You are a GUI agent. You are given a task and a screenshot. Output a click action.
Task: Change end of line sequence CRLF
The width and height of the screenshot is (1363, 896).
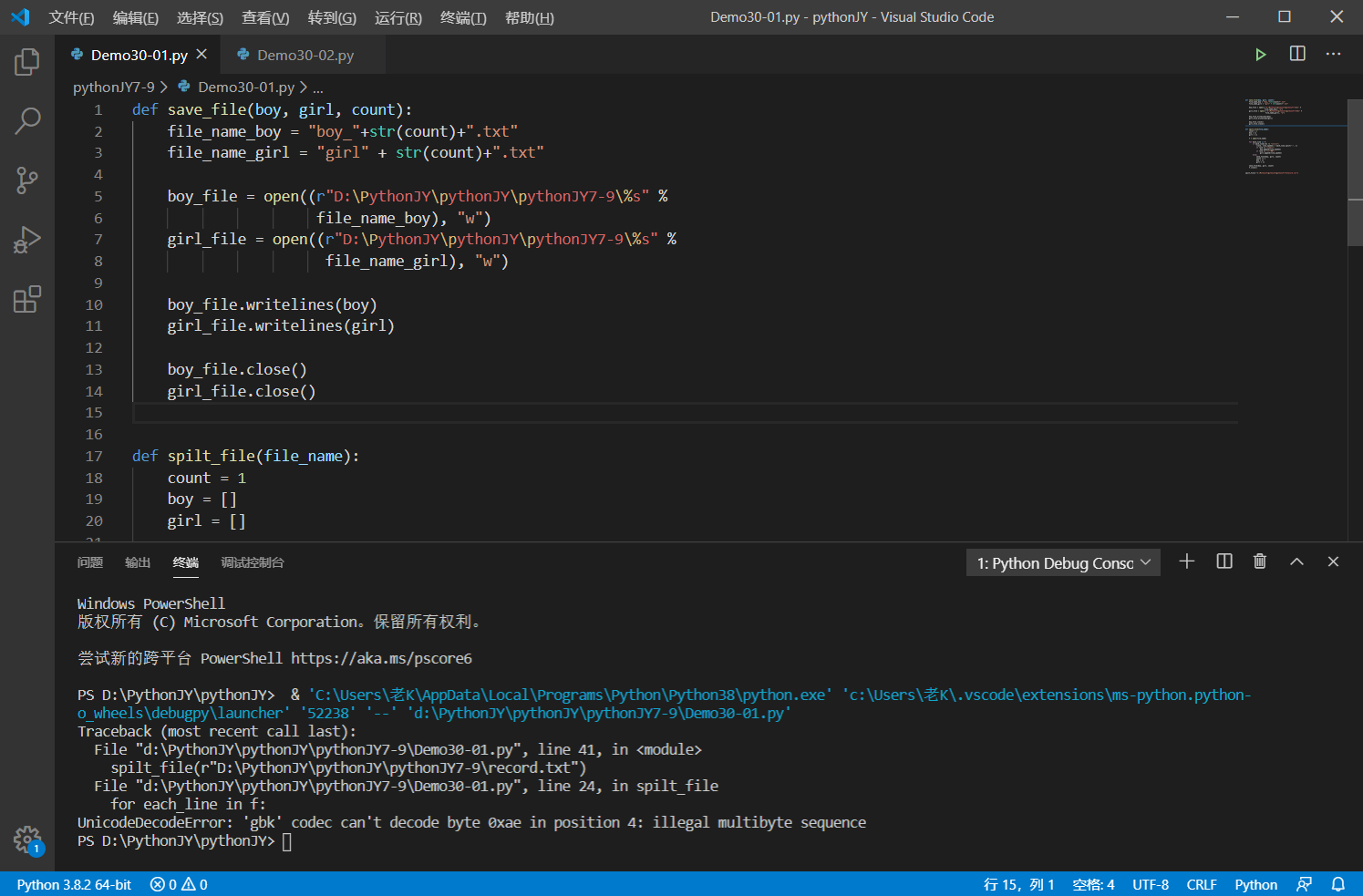pos(1202,884)
